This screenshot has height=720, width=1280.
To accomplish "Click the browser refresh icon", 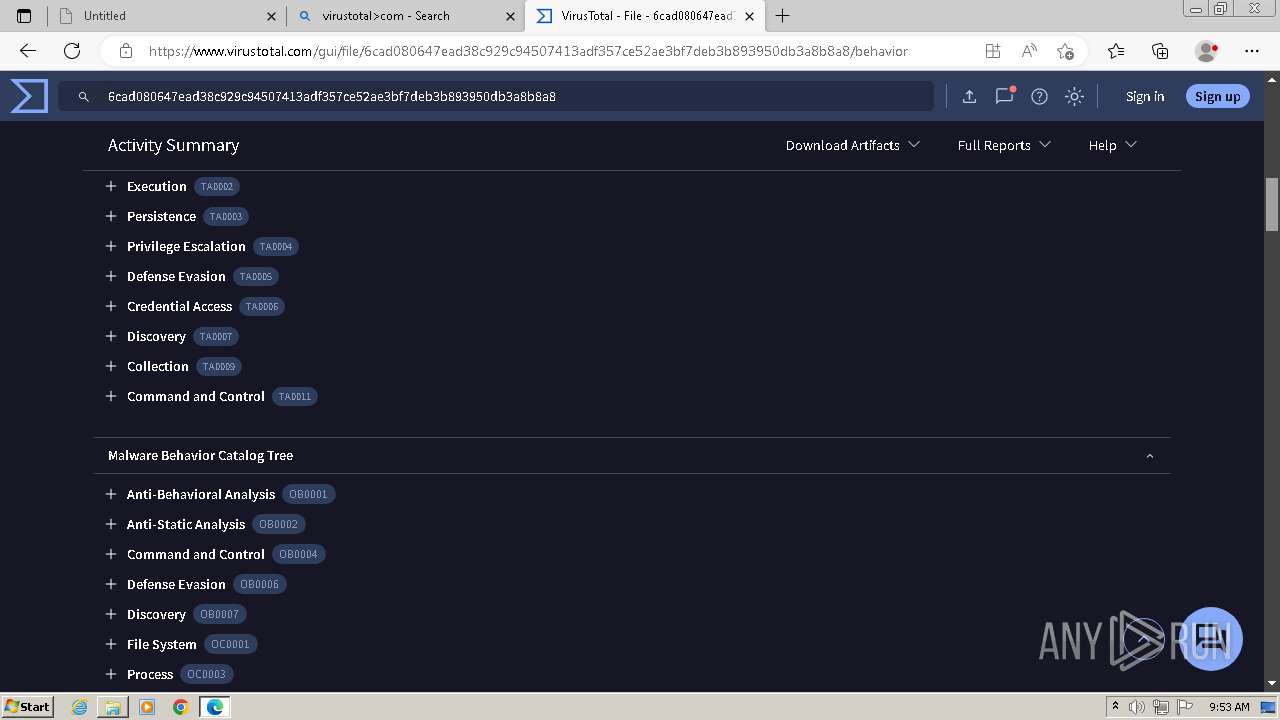I will coord(72,51).
